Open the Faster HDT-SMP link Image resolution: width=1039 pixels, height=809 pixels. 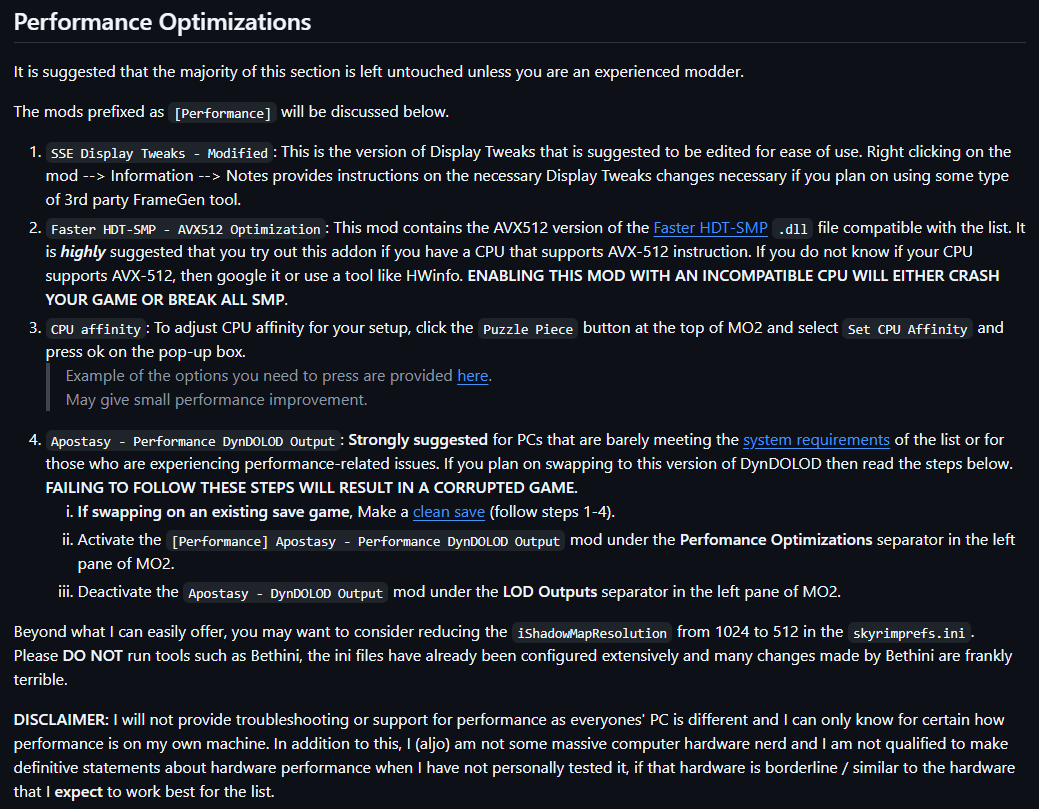click(710, 228)
